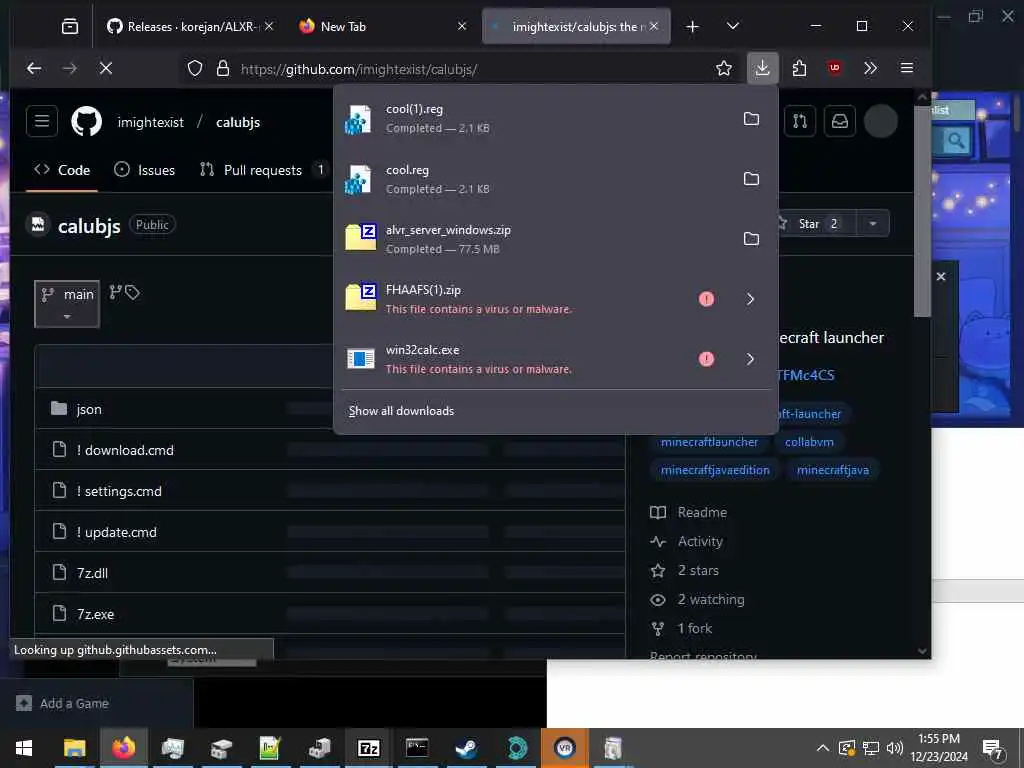Open the Star lists dropdown arrow
This screenshot has width=1024, height=768.
tap(873, 224)
